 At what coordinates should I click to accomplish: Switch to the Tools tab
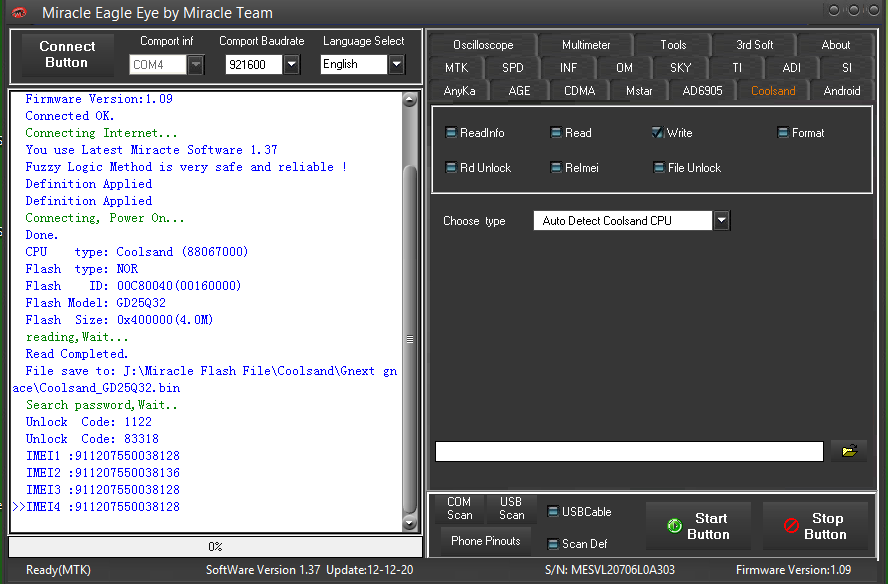tap(673, 45)
